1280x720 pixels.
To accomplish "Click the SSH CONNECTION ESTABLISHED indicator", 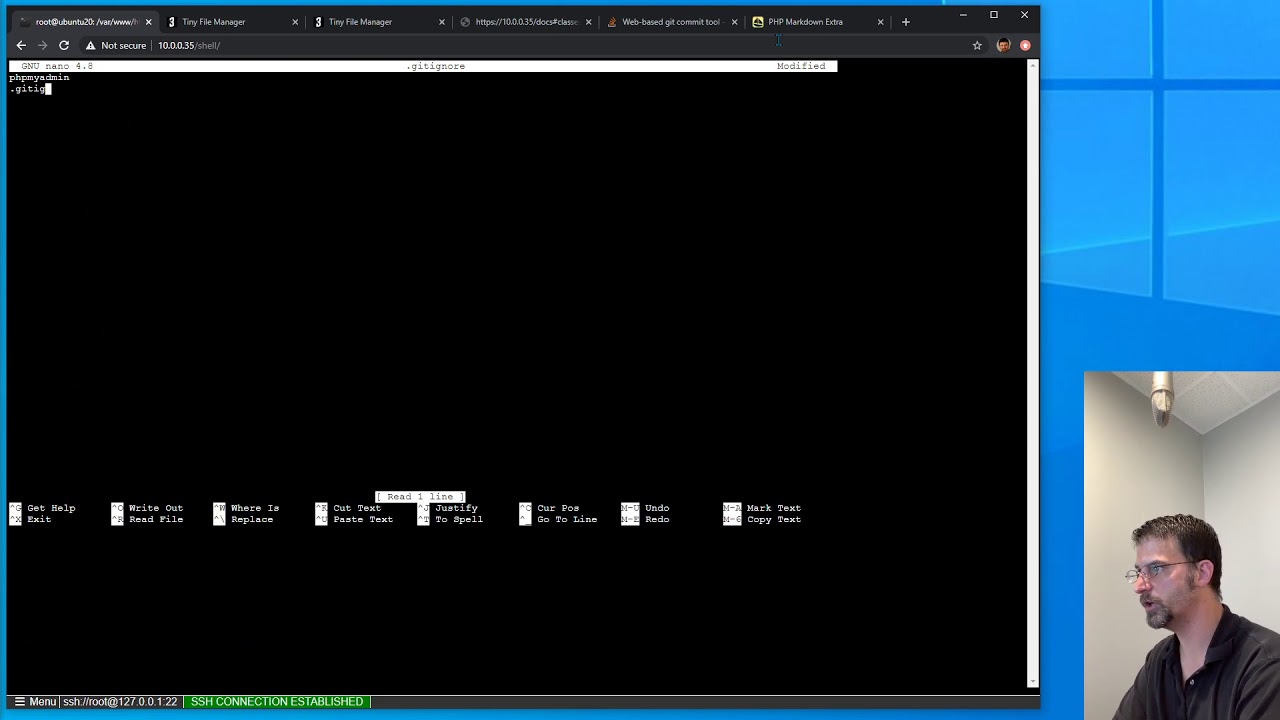I will click(277, 702).
